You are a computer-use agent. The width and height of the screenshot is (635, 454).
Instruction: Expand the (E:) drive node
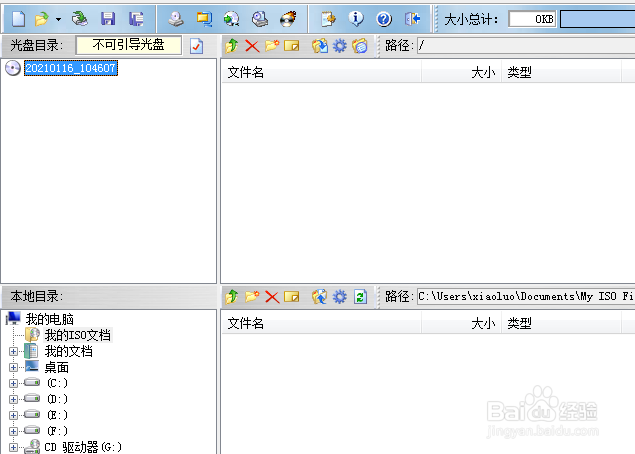13,416
